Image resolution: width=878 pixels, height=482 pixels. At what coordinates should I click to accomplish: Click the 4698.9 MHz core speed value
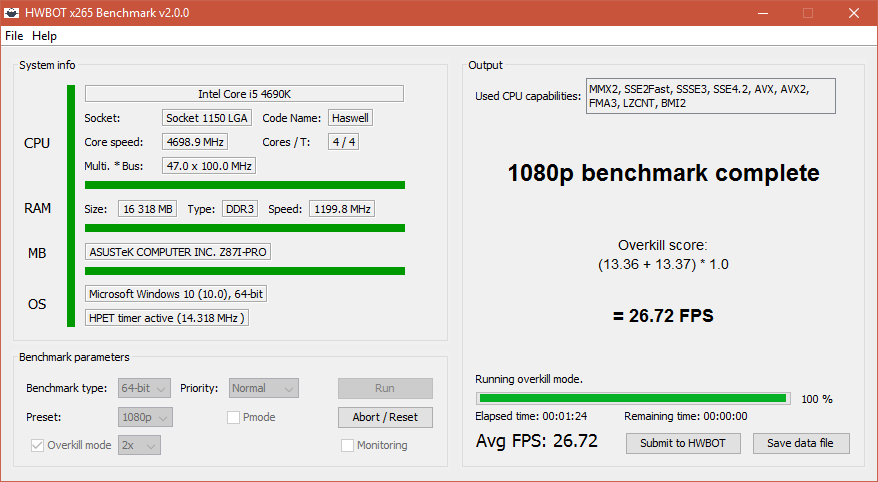[195, 142]
